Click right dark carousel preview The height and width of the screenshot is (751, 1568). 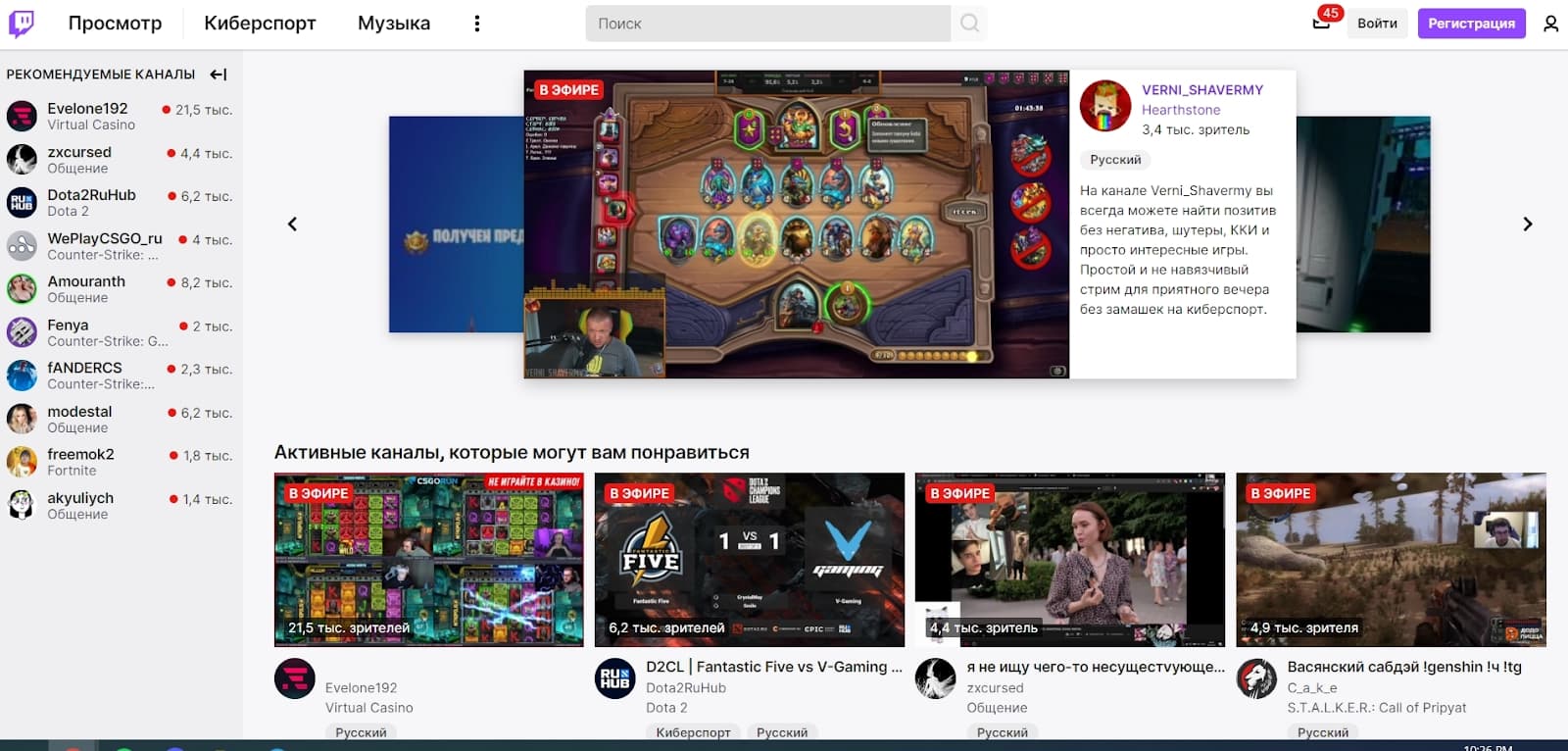[x=1363, y=225]
